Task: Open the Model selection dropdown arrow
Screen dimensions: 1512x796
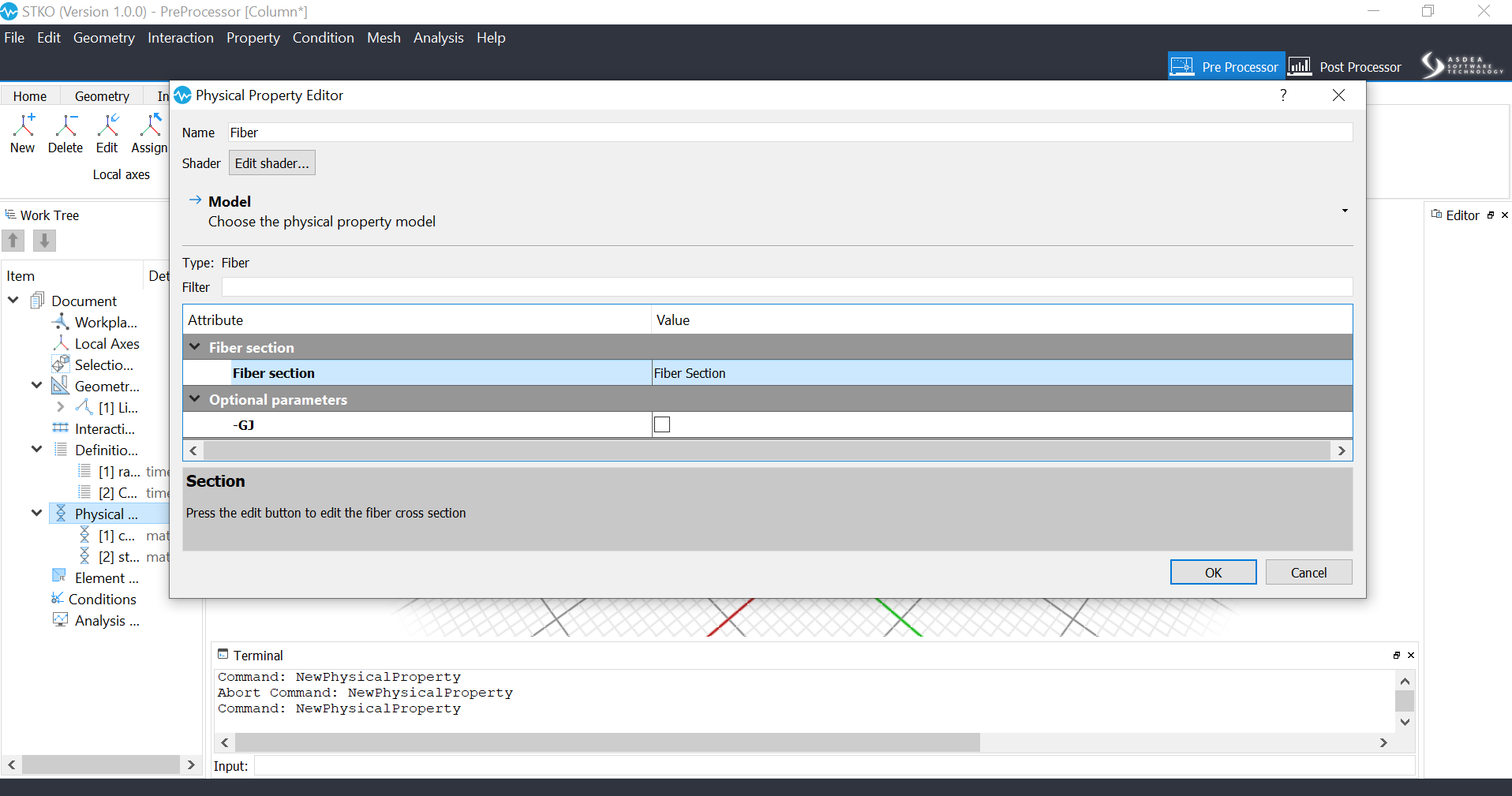Action: pos(1345,211)
